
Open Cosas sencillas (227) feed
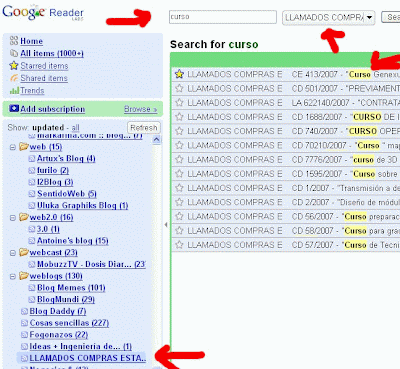click(x=69, y=323)
